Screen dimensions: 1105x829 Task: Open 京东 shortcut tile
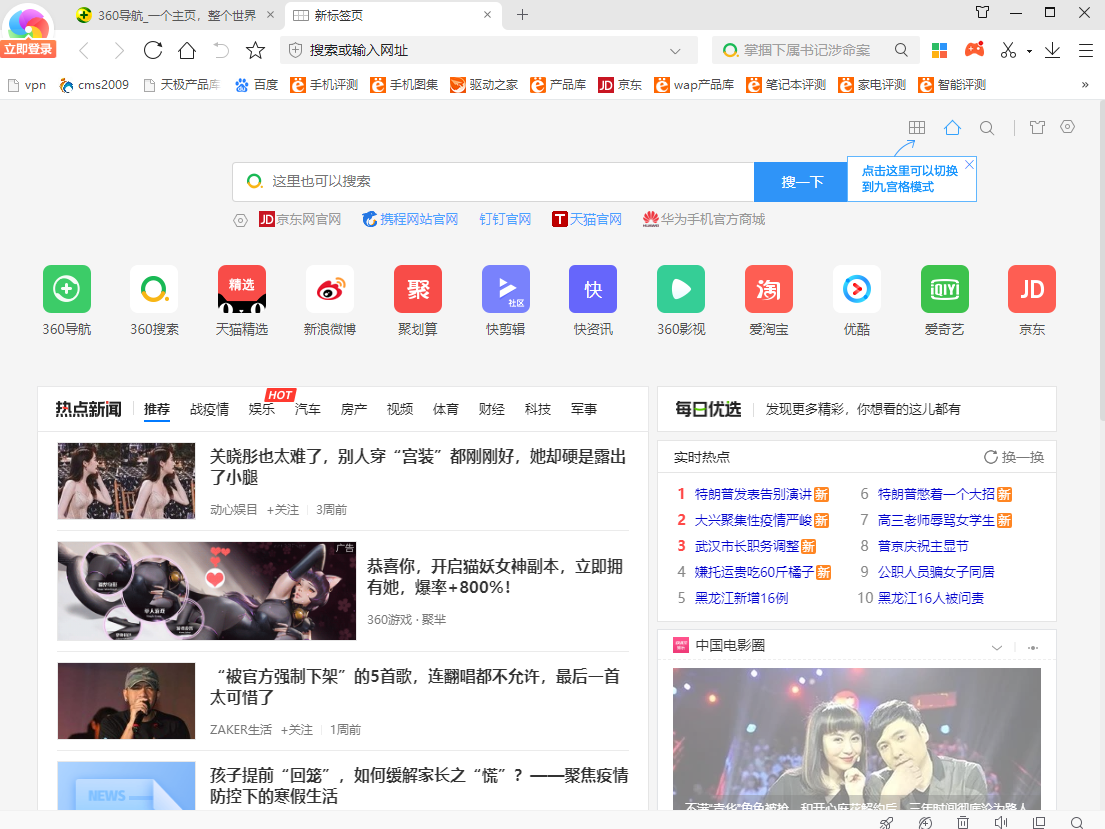1032,300
